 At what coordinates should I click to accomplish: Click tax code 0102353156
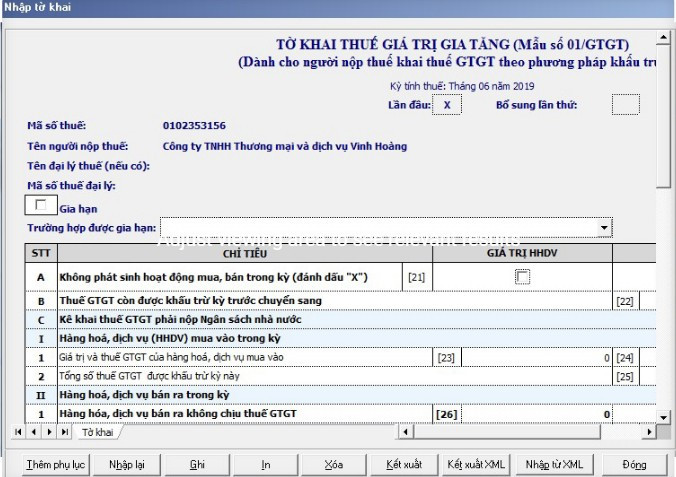coord(194,126)
